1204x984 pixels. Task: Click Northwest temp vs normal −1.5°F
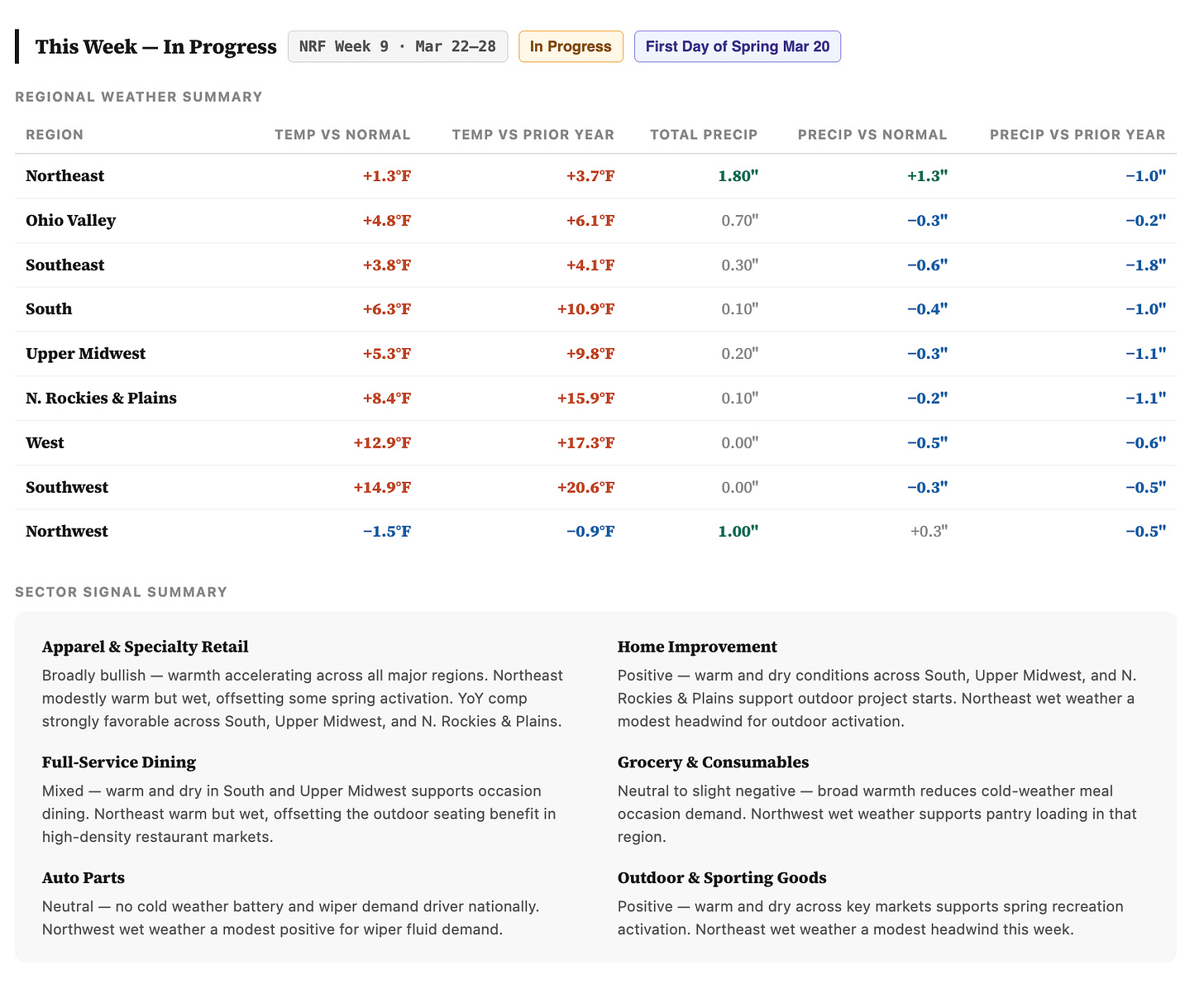pos(386,532)
